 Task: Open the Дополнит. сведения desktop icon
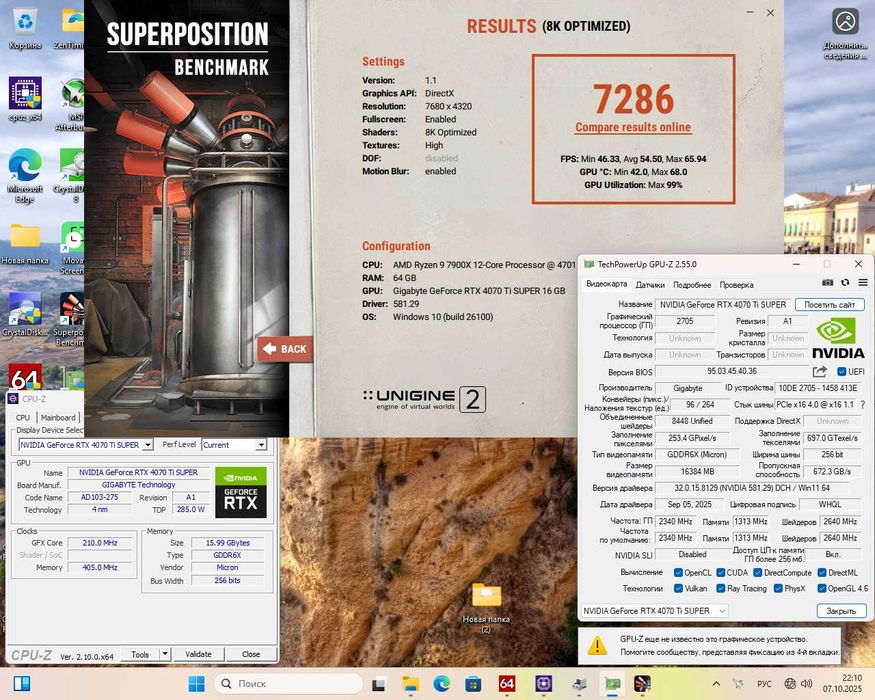(x=845, y=33)
